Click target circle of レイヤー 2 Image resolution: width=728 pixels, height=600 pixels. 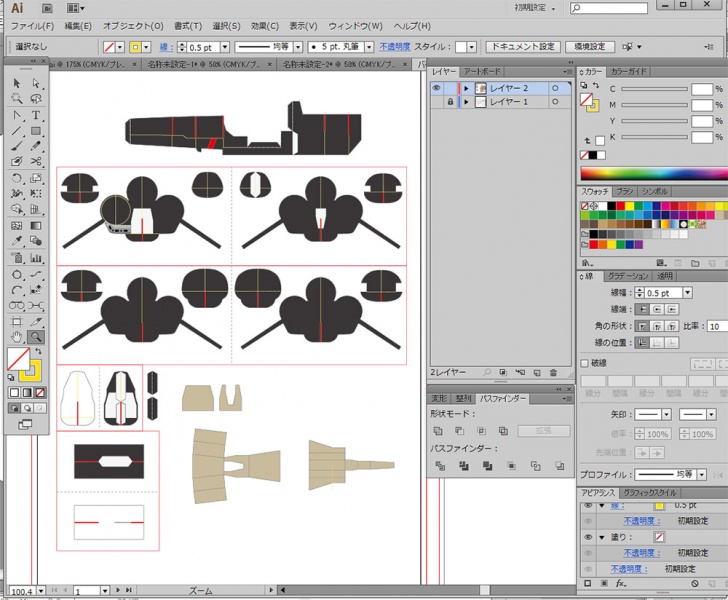[555, 88]
